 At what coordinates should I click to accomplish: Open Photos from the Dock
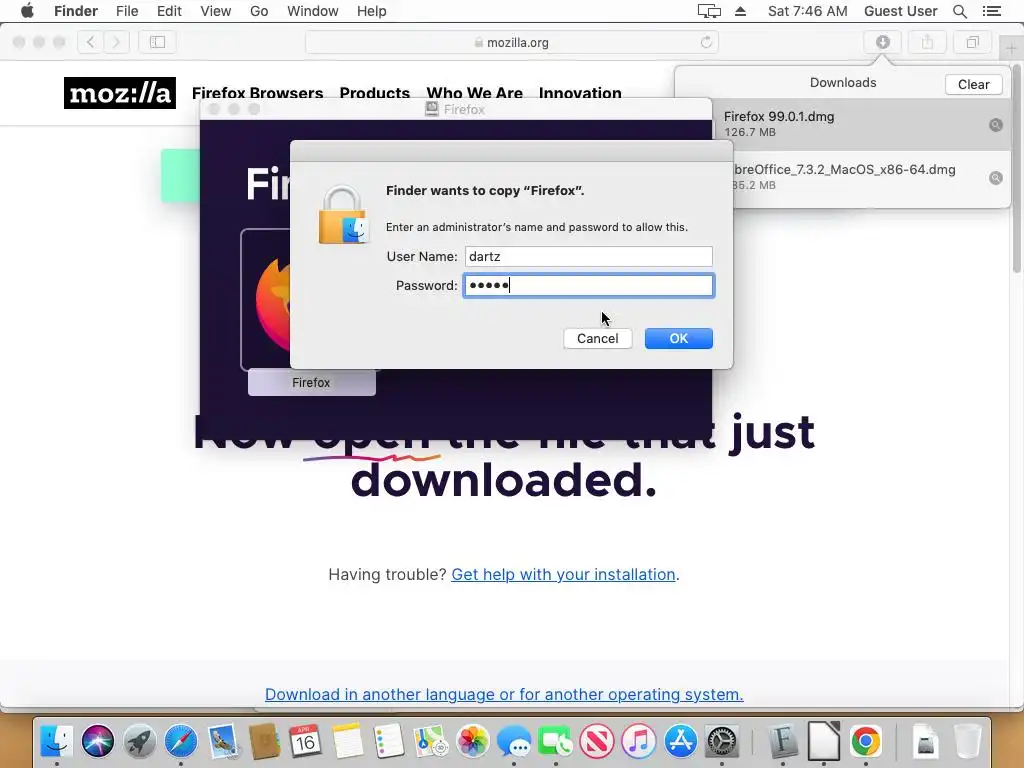[473, 741]
